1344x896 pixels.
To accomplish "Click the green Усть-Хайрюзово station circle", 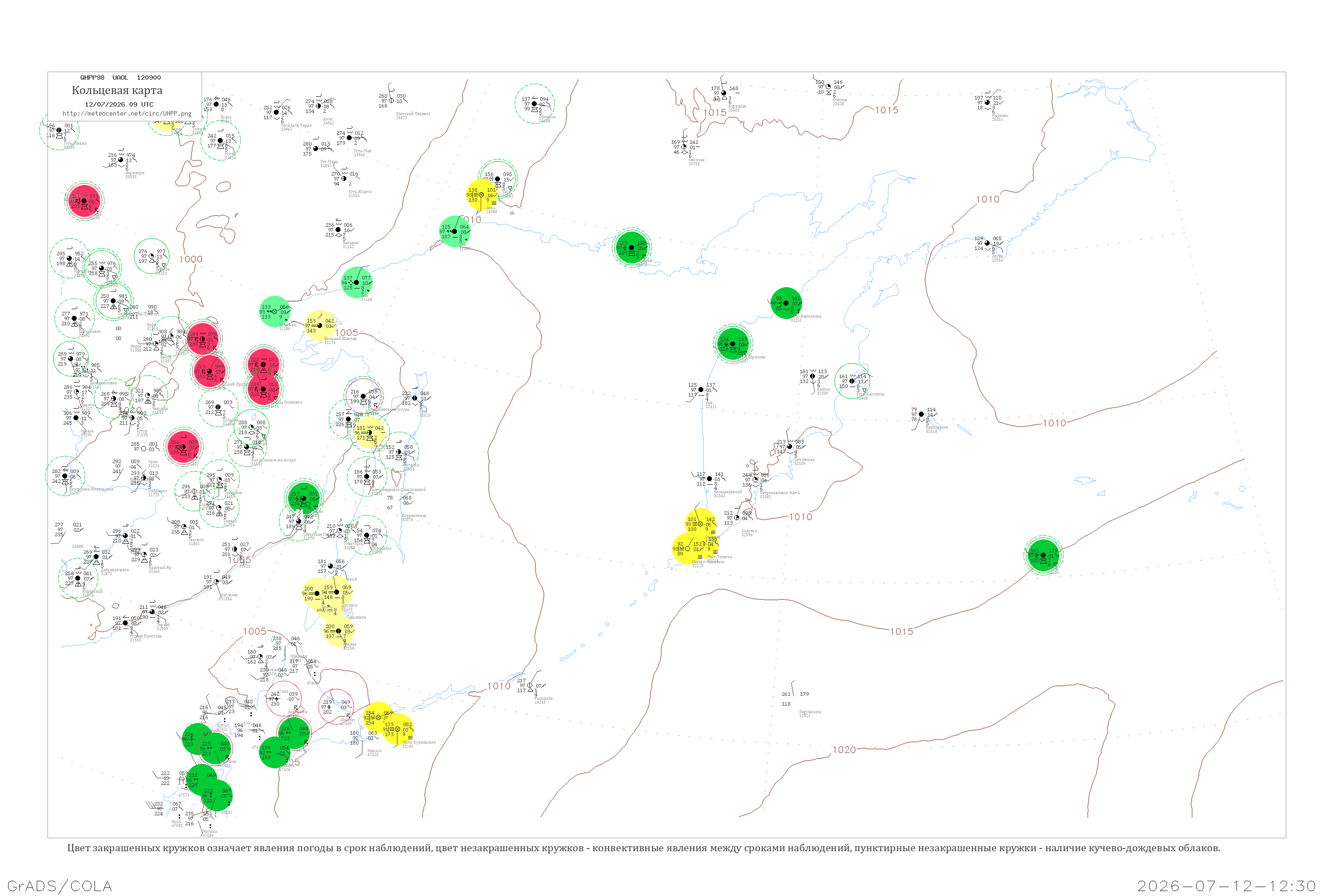I will (x=732, y=344).
